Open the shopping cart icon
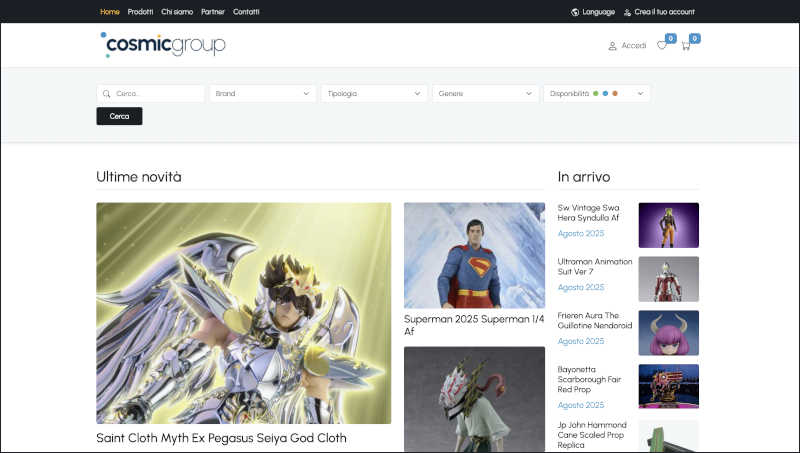Image resolution: width=800 pixels, height=453 pixels. click(686, 46)
